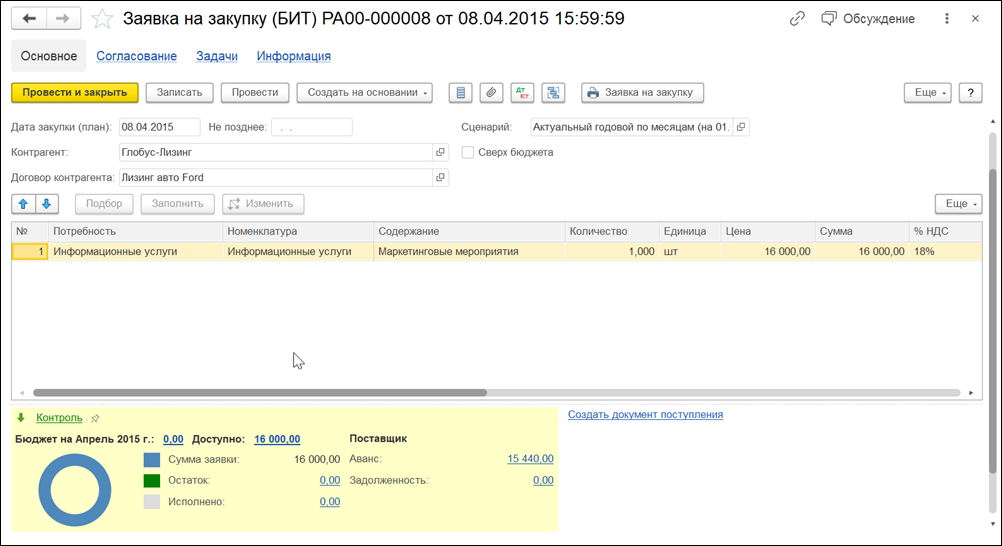Pin the Контроль panel with pushpin
This screenshot has width=1002, height=546.
[x=95, y=418]
